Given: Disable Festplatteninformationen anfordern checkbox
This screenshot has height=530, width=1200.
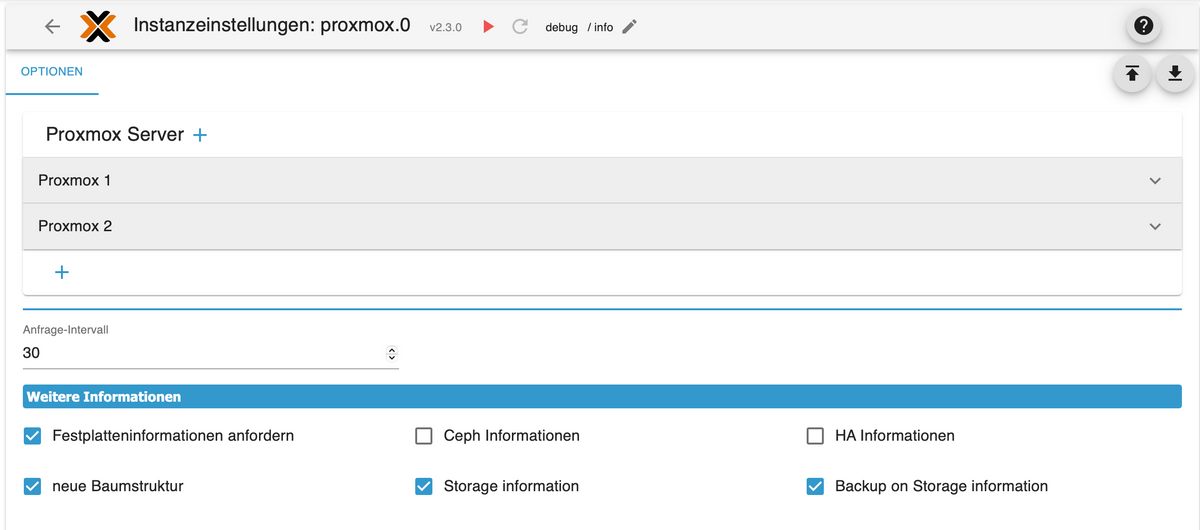Looking at the screenshot, I should coord(32,436).
